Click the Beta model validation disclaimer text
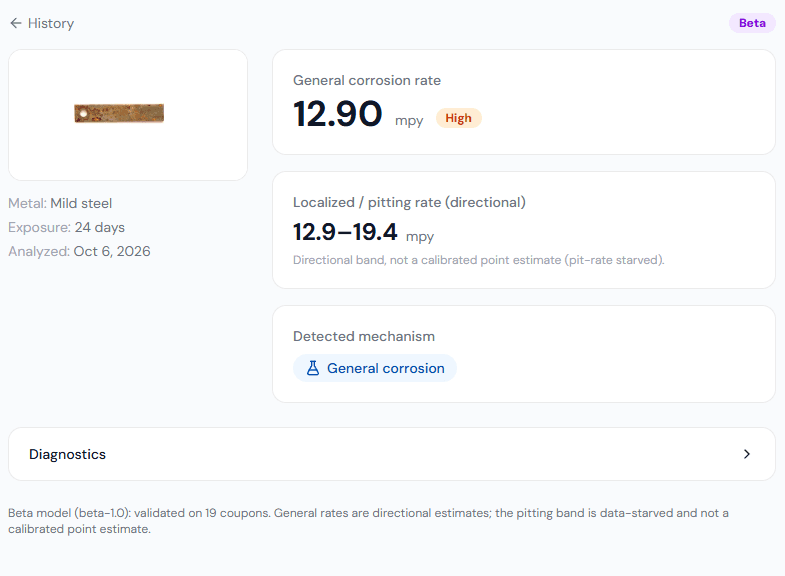The height and width of the screenshot is (576, 785). point(368,521)
